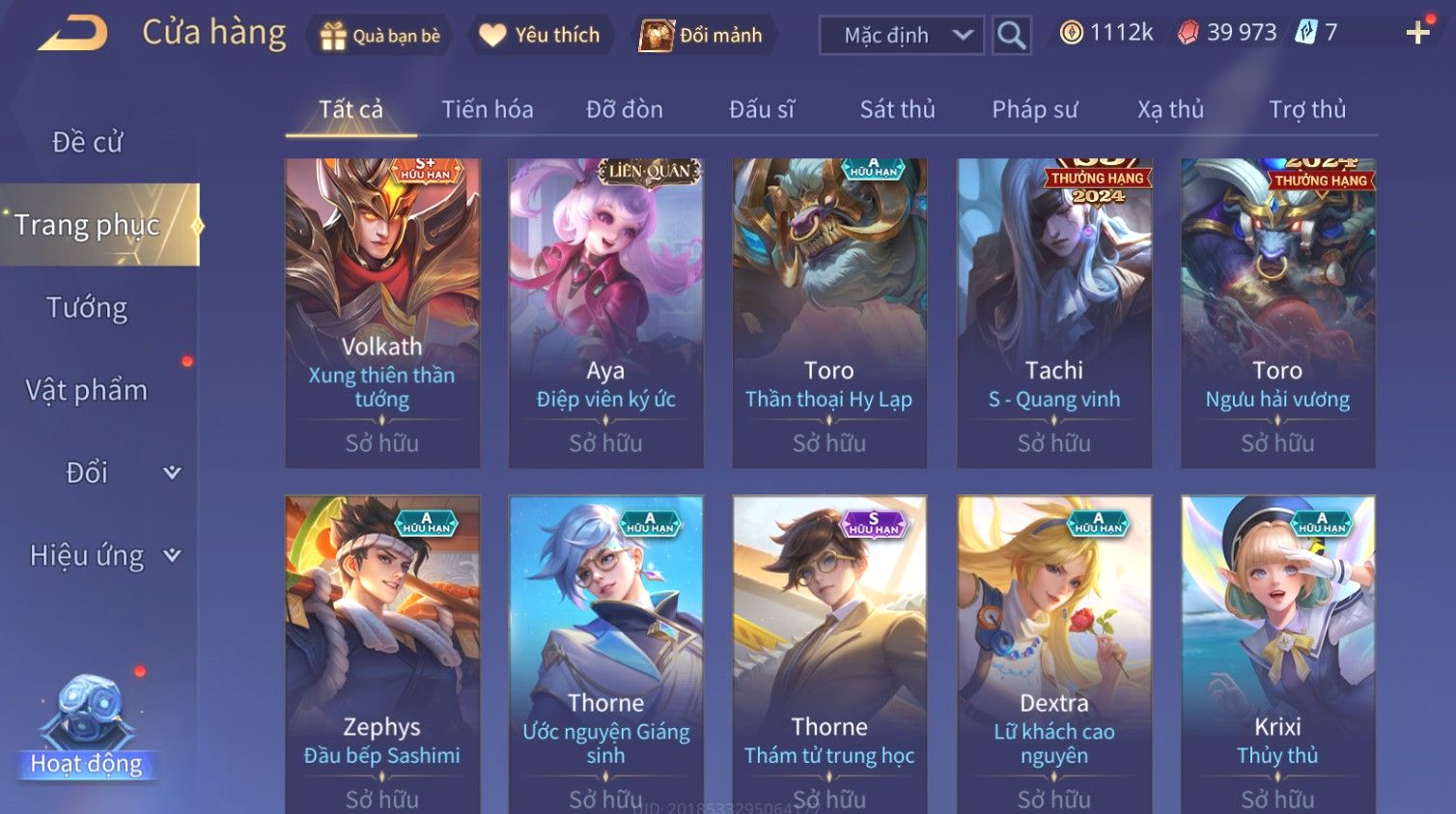Open the search magnifier icon
1456x814 pixels.
click(x=1011, y=36)
